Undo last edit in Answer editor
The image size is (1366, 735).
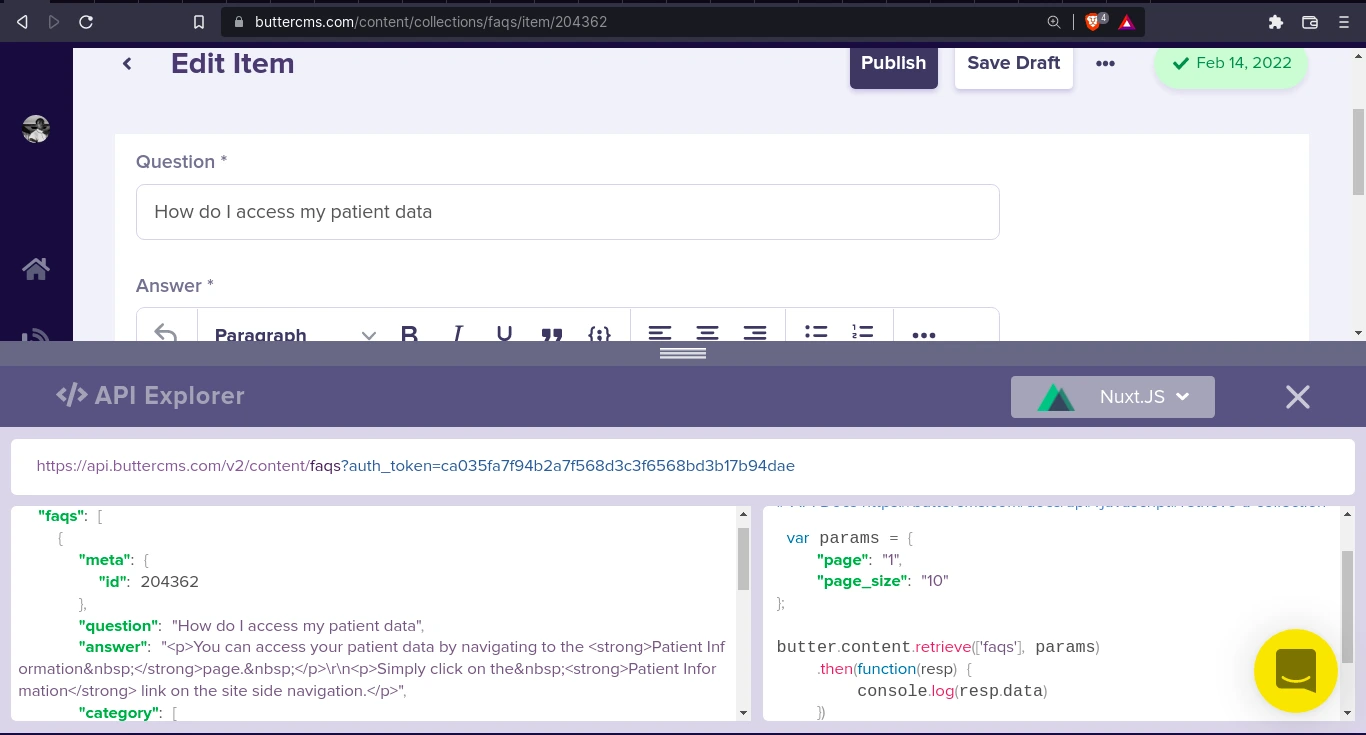coord(166,334)
